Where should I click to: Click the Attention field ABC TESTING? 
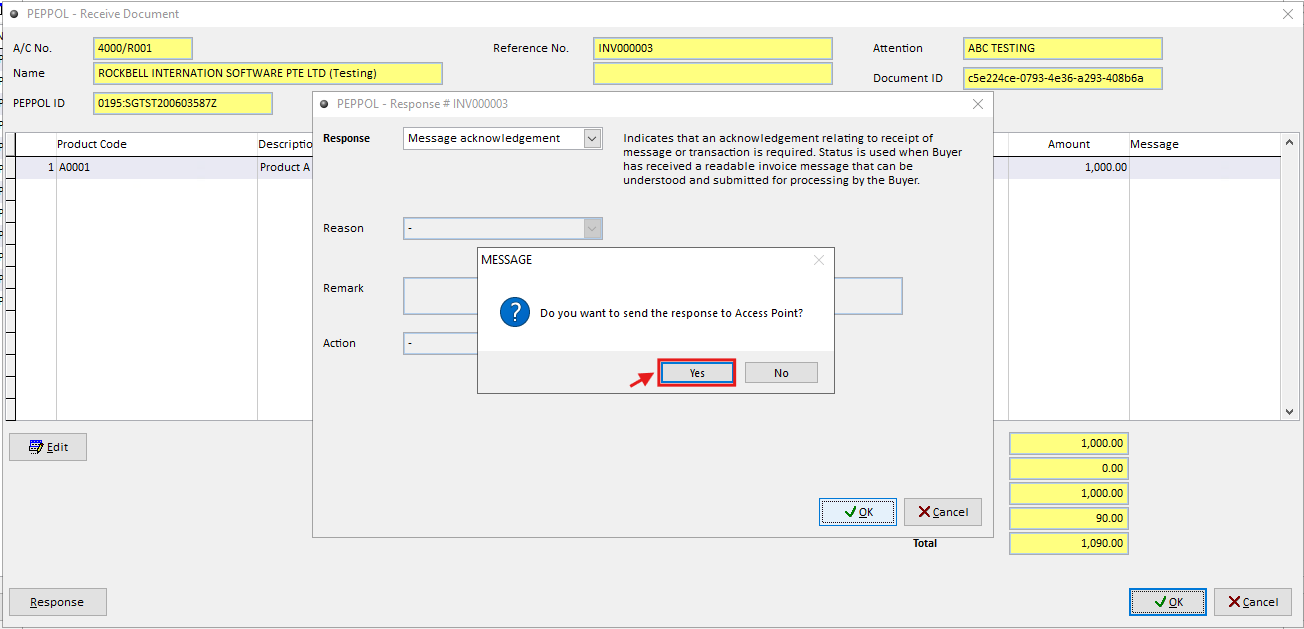[1063, 48]
